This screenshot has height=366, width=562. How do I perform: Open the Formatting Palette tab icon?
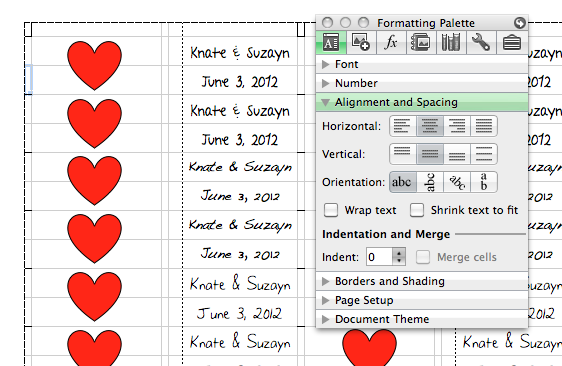[x=331, y=43]
